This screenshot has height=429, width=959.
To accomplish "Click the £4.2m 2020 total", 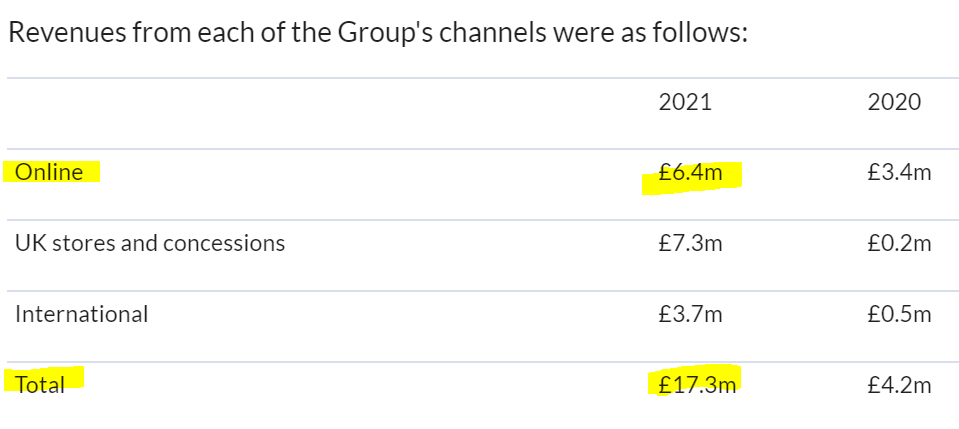I will point(899,385).
